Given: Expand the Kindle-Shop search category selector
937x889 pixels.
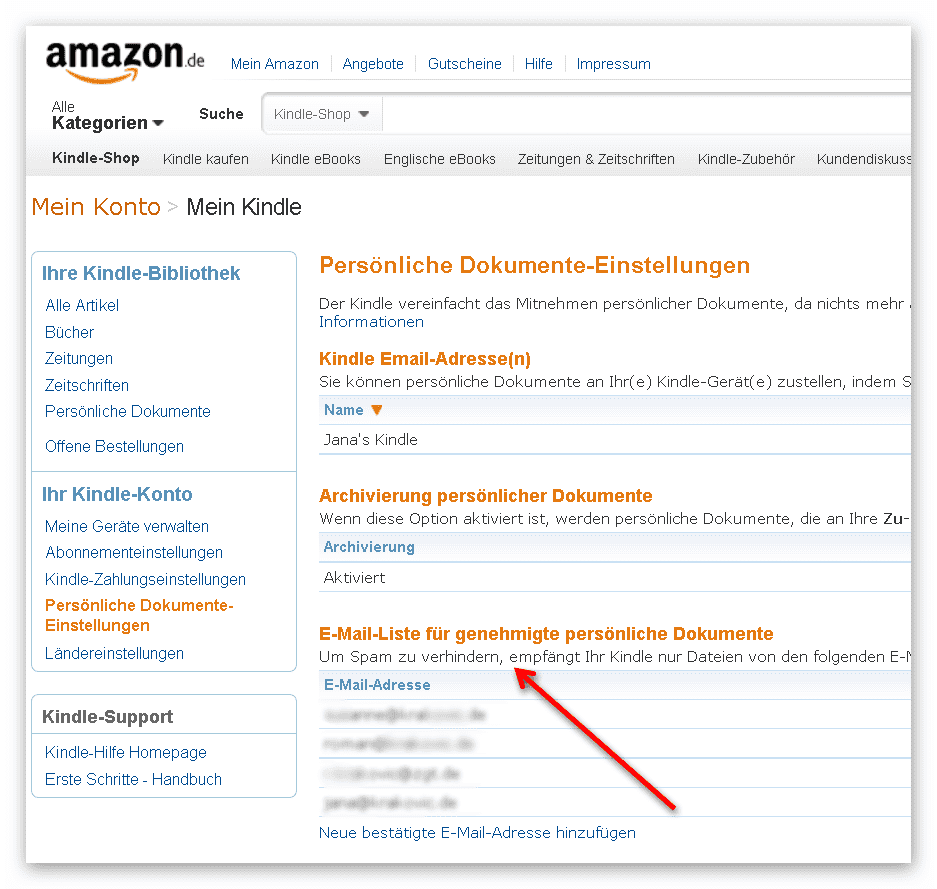Looking at the screenshot, I should 321,114.
